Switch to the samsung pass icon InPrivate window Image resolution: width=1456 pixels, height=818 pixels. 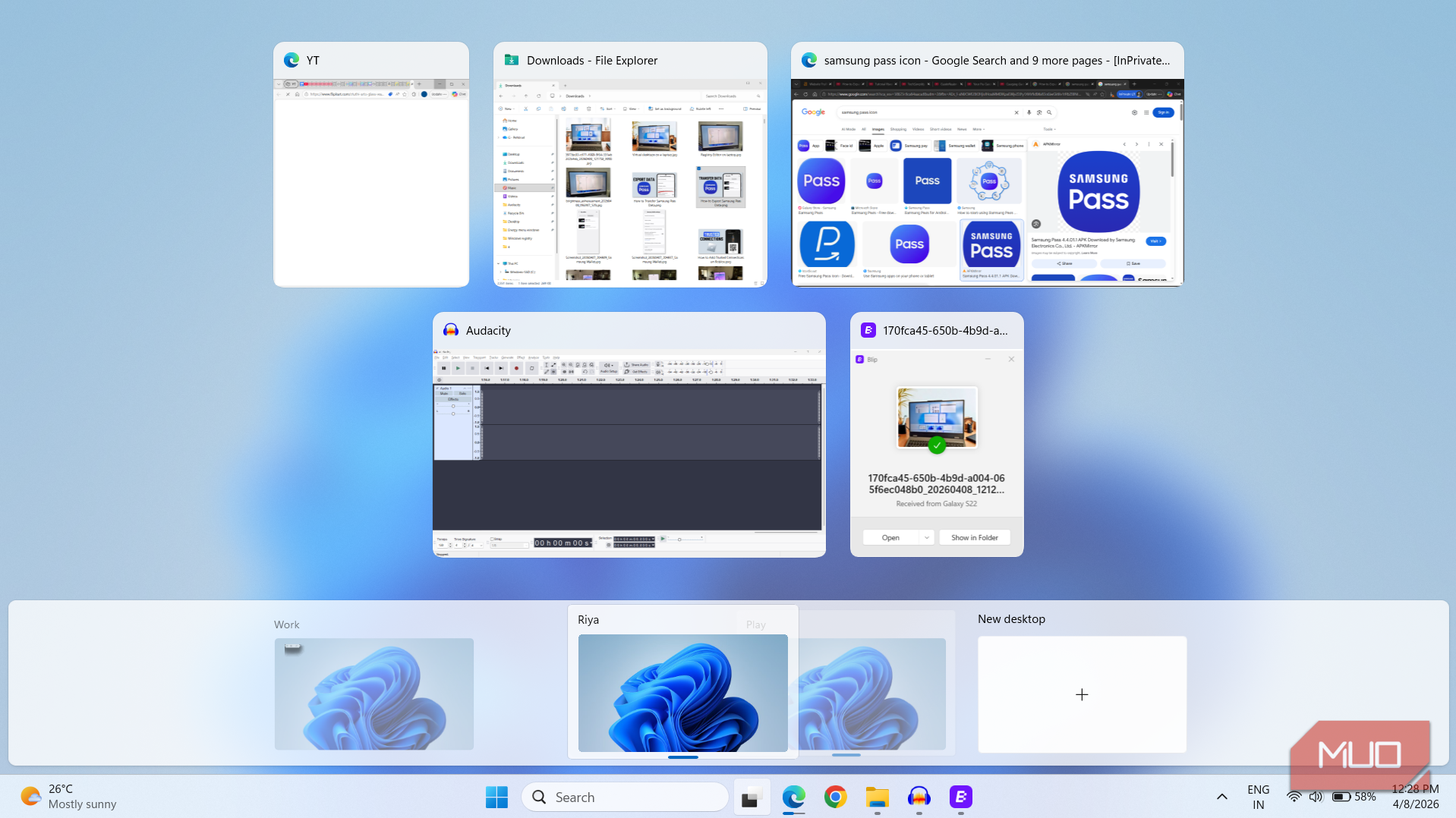coord(987,165)
